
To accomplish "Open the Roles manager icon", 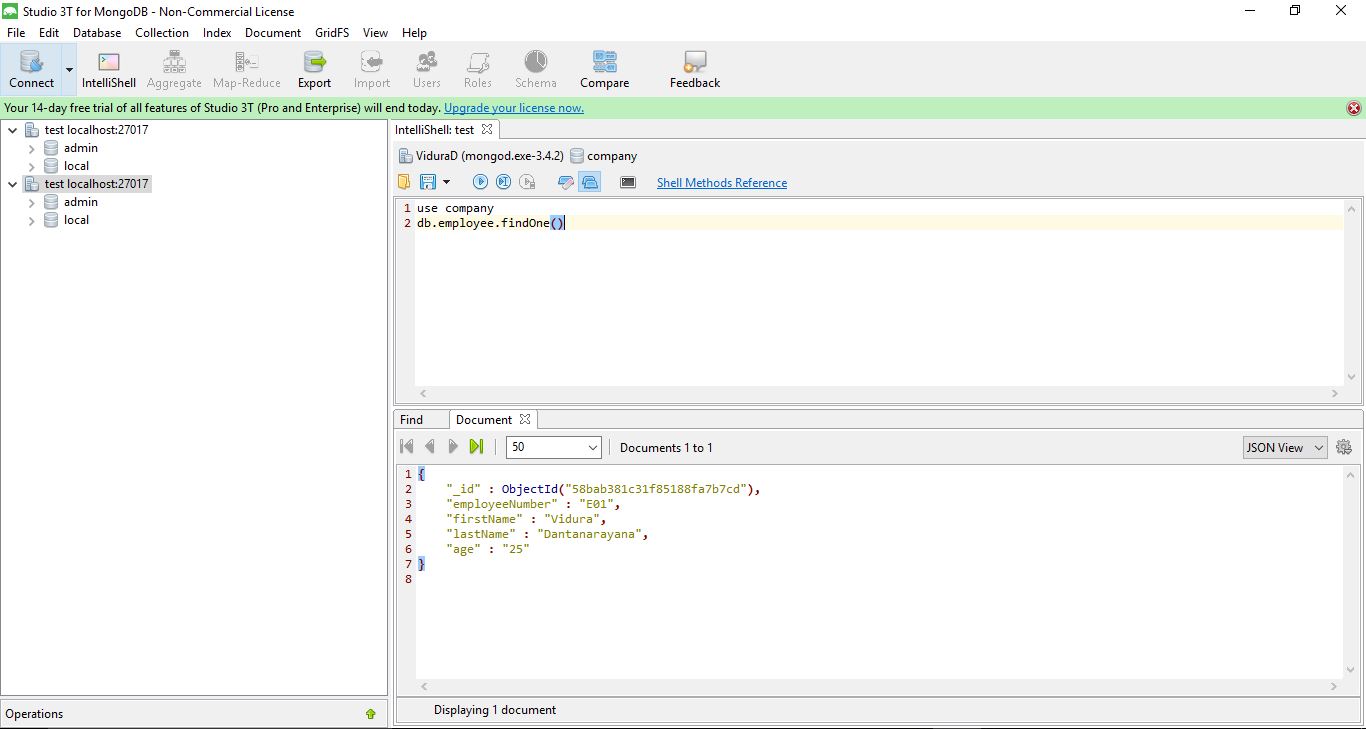I will [x=478, y=70].
